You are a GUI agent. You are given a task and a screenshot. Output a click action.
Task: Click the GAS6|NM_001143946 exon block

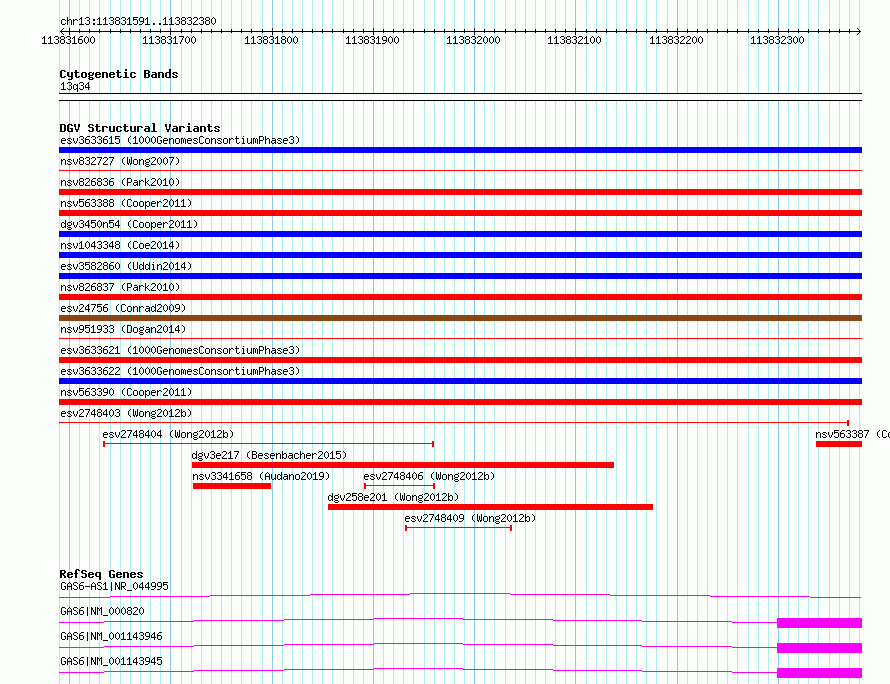(820, 648)
